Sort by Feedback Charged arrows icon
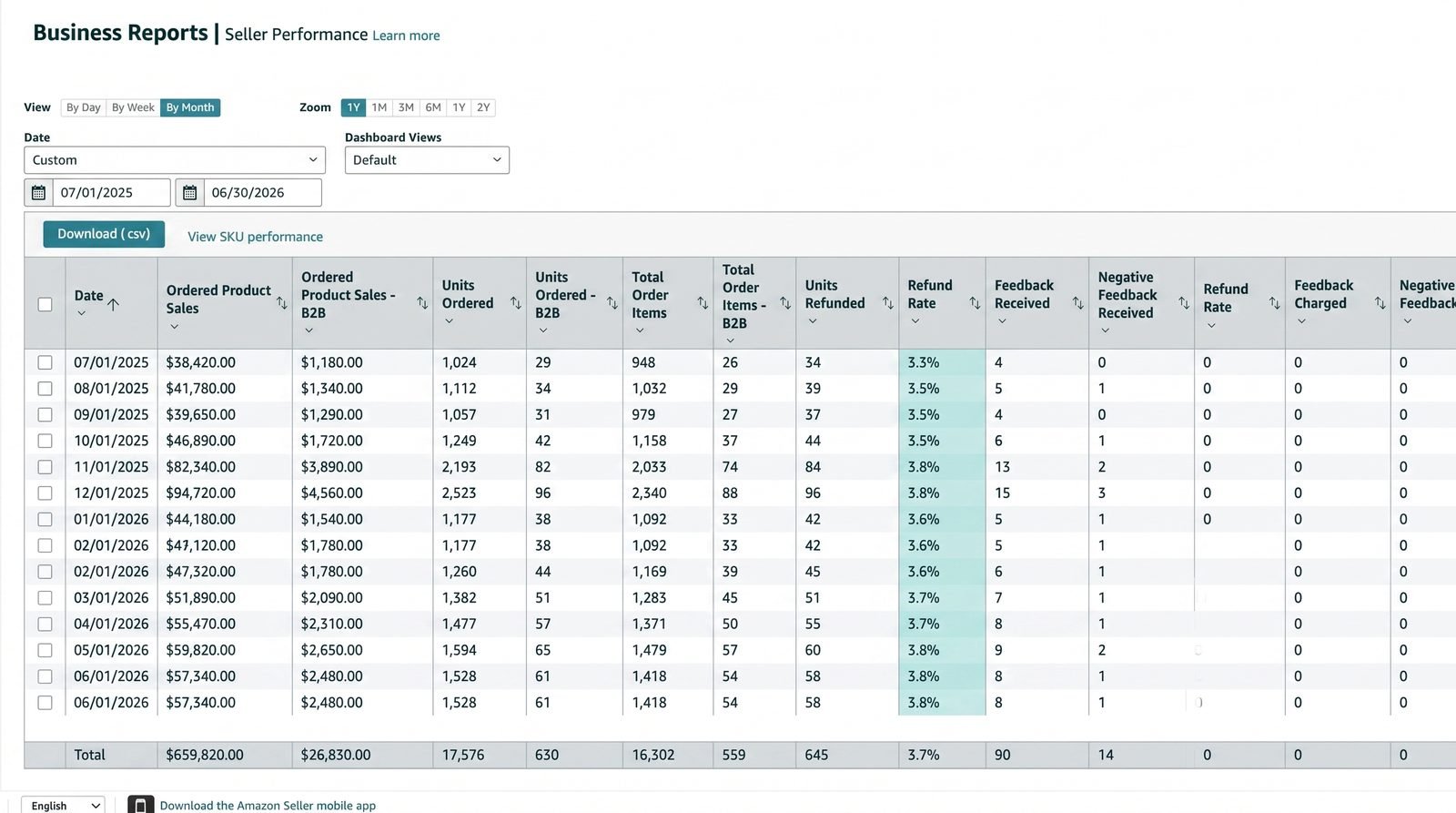The height and width of the screenshot is (813, 1456). point(1380,303)
